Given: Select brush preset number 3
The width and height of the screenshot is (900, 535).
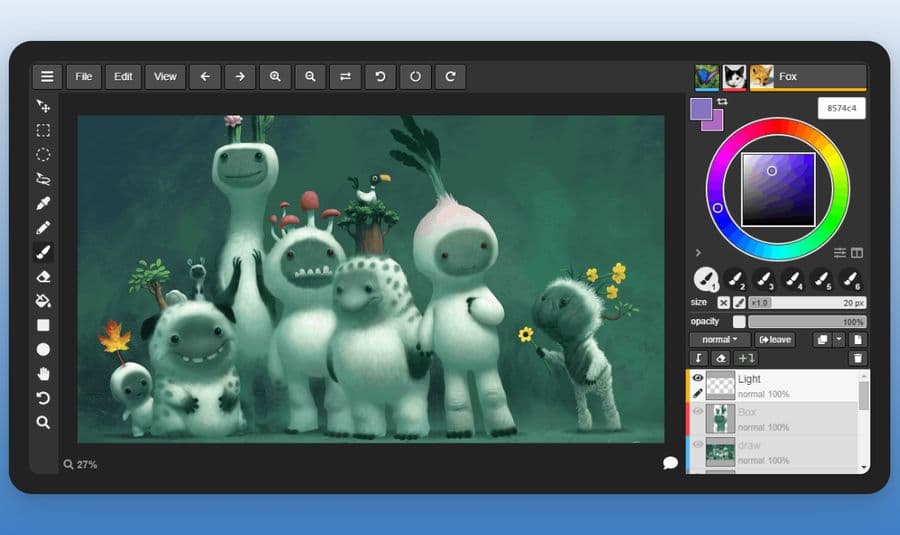Looking at the screenshot, I should click(764, 280).
